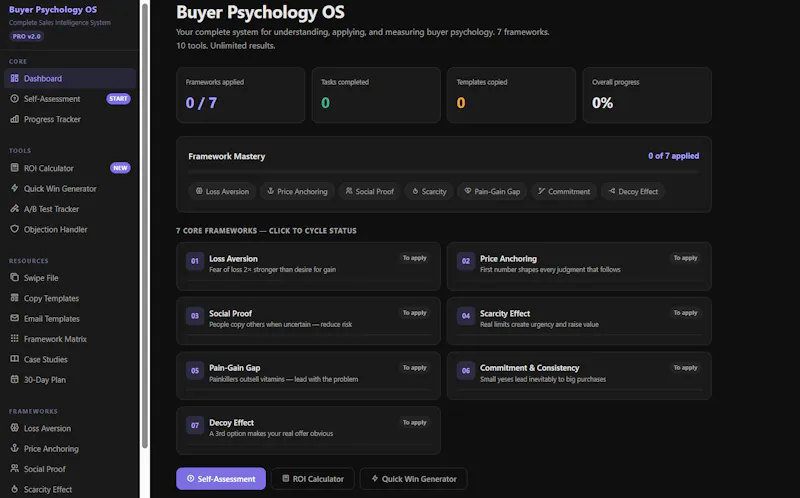This screenshot has width=800, height=498.
Task: Click the icon in the Pain-Gain Gap chip
Action: click(468, 191)
